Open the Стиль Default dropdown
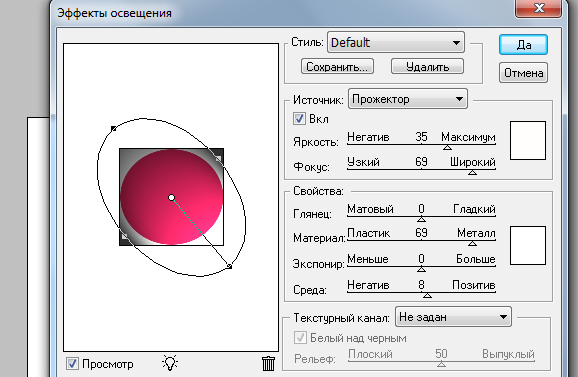This screenshot has width=578, height=377. (x=396, y=42)
